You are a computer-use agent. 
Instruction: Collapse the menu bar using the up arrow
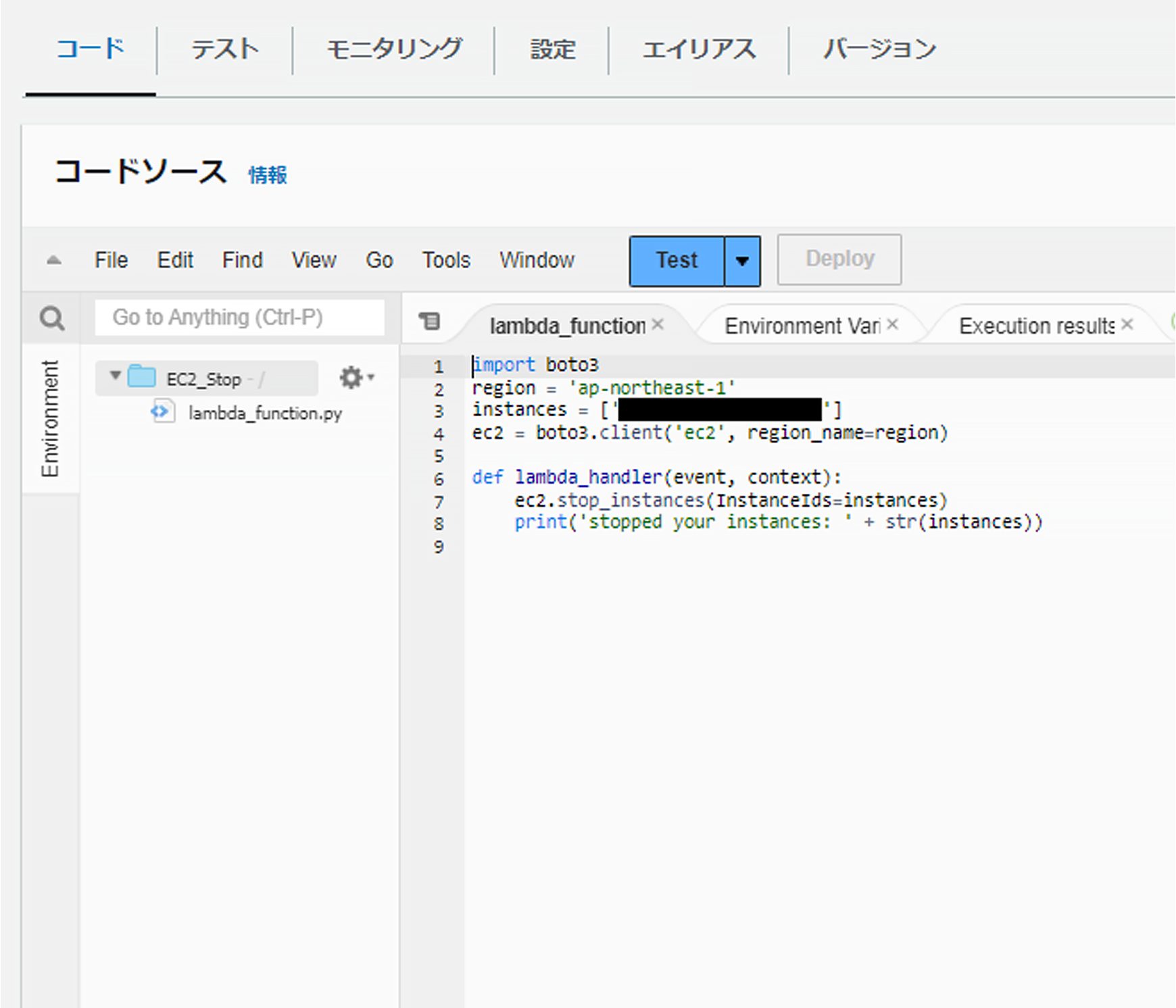click(x=54, y=260)
